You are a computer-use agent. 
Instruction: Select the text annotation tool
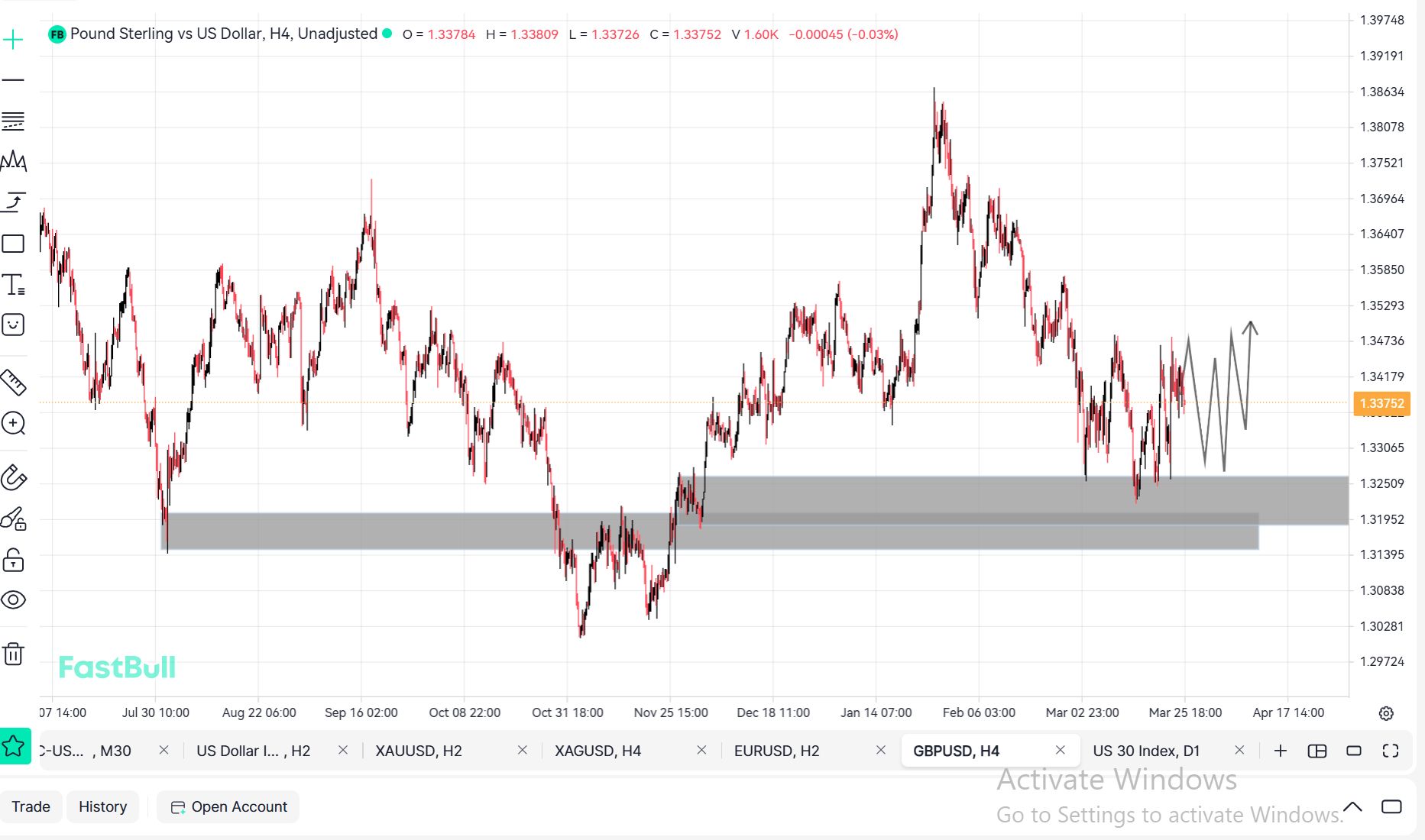pos(14,285)
